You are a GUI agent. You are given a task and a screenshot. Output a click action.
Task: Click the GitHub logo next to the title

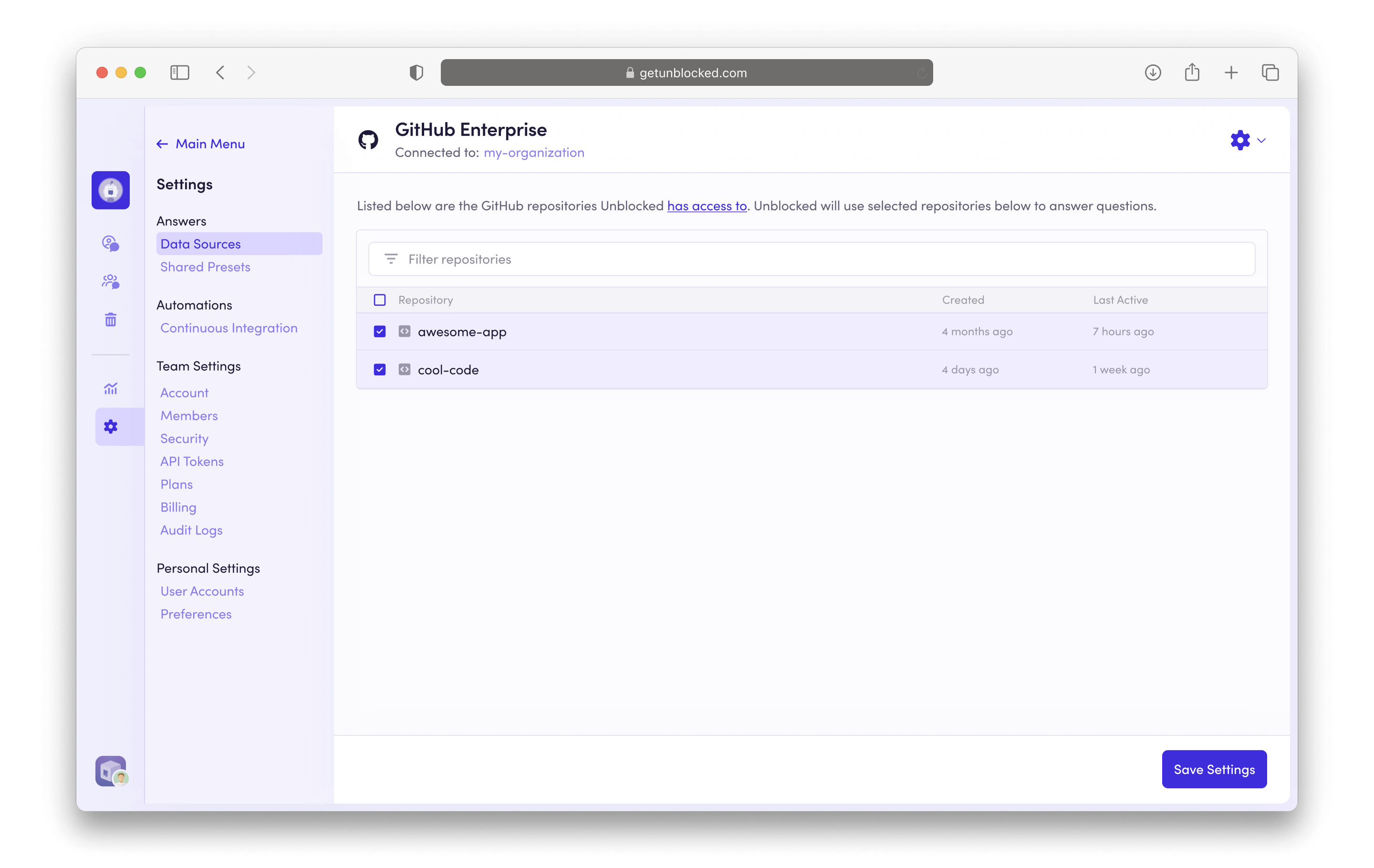tap(369, 140)
